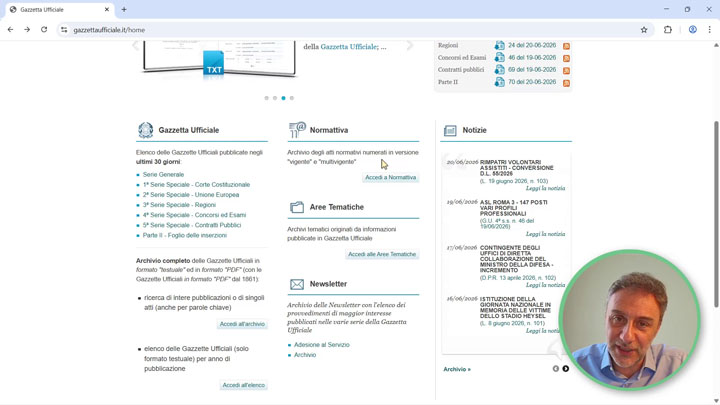Click the Accedi alle Aree Tematiche button
The image size is (720, 405).
382,254
